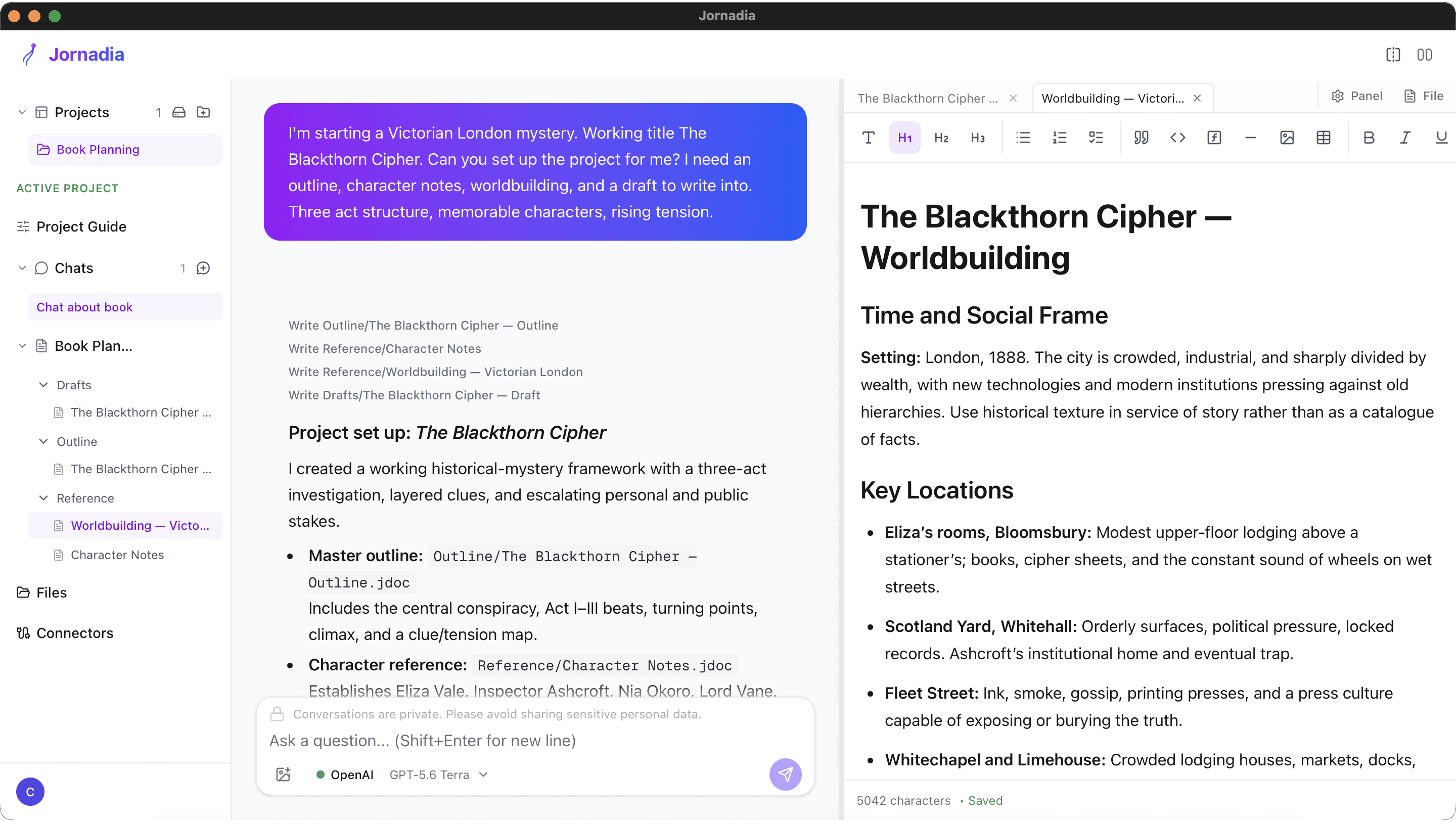
Task: Insert a bulleted list
Action: [x=1023, y=138]
